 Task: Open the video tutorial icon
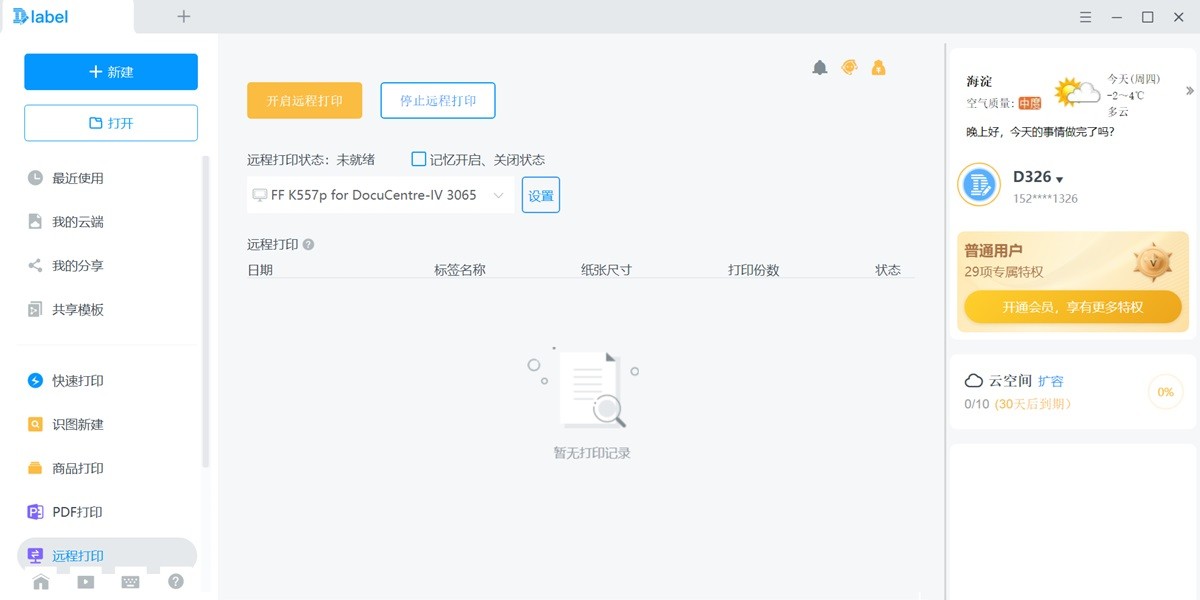coord(85,582)
